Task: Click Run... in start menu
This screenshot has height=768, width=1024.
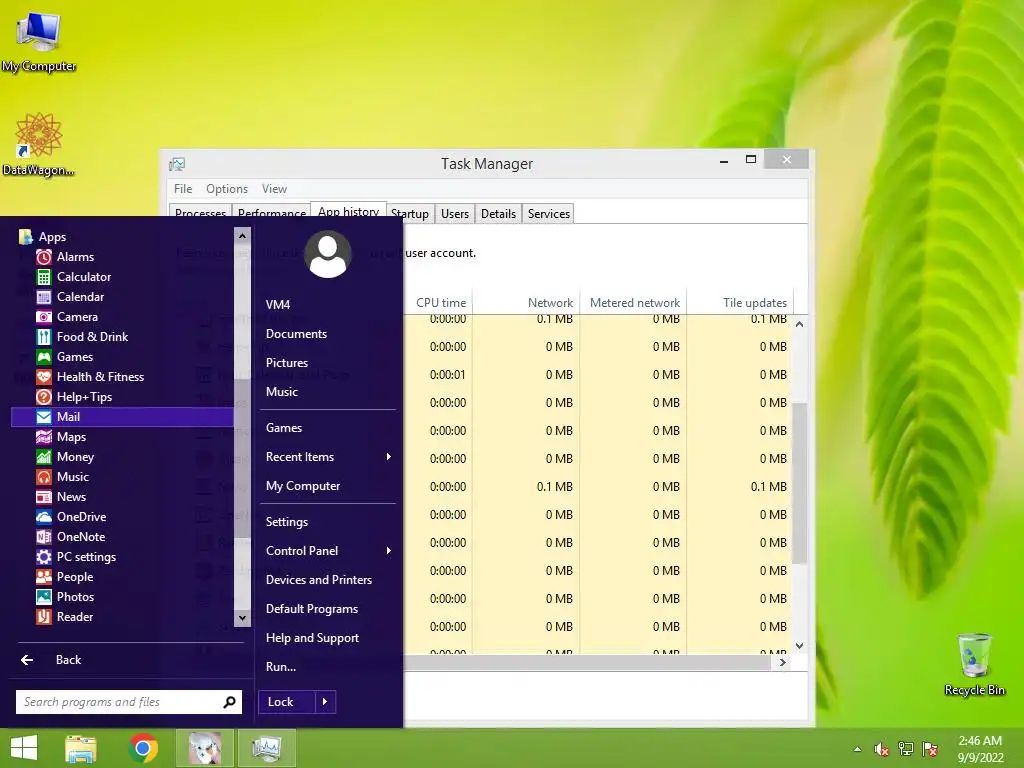Action: click(x=281, y=667)
